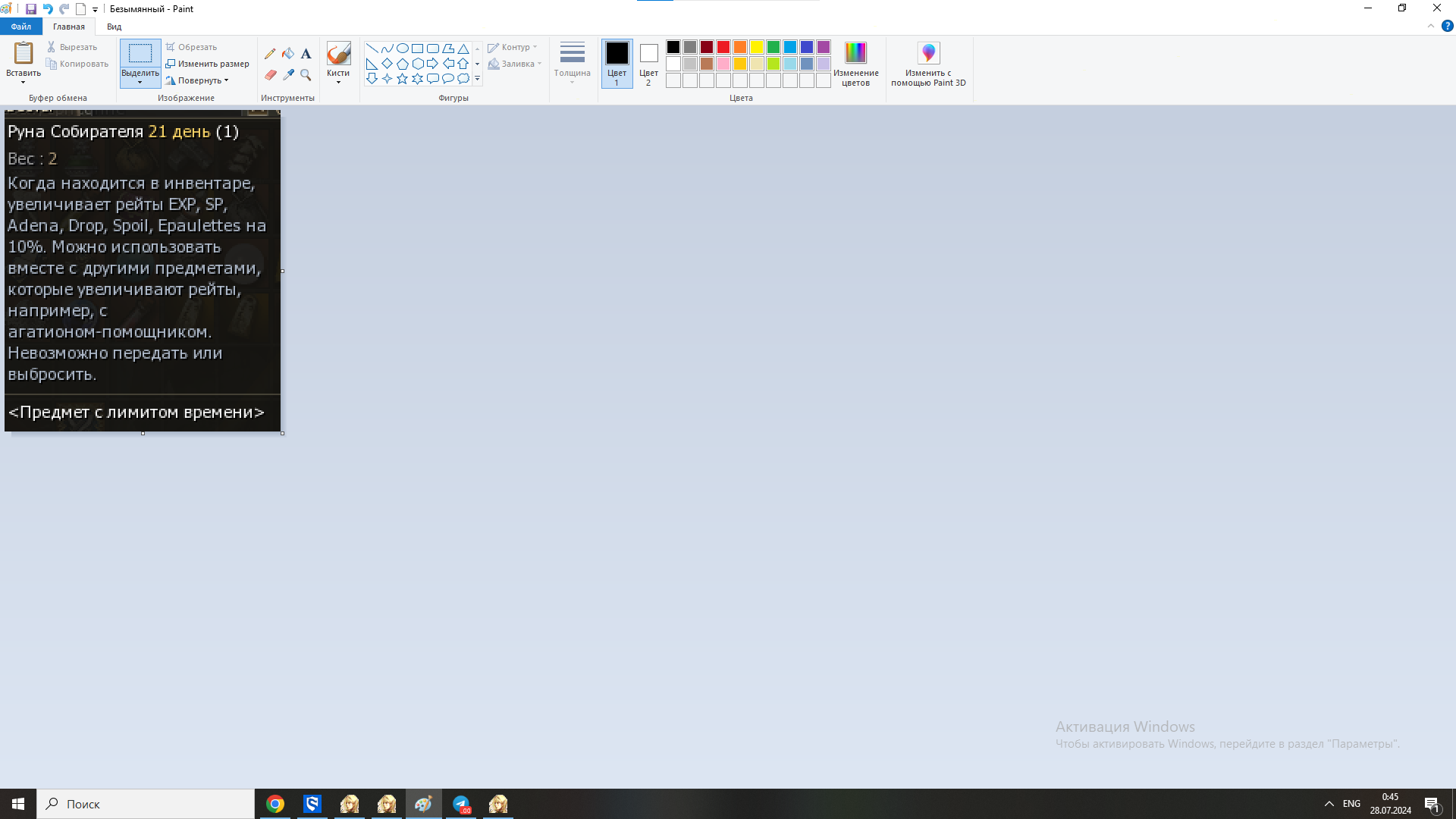Switch to the Вид tab

click(x=114, y=27)
